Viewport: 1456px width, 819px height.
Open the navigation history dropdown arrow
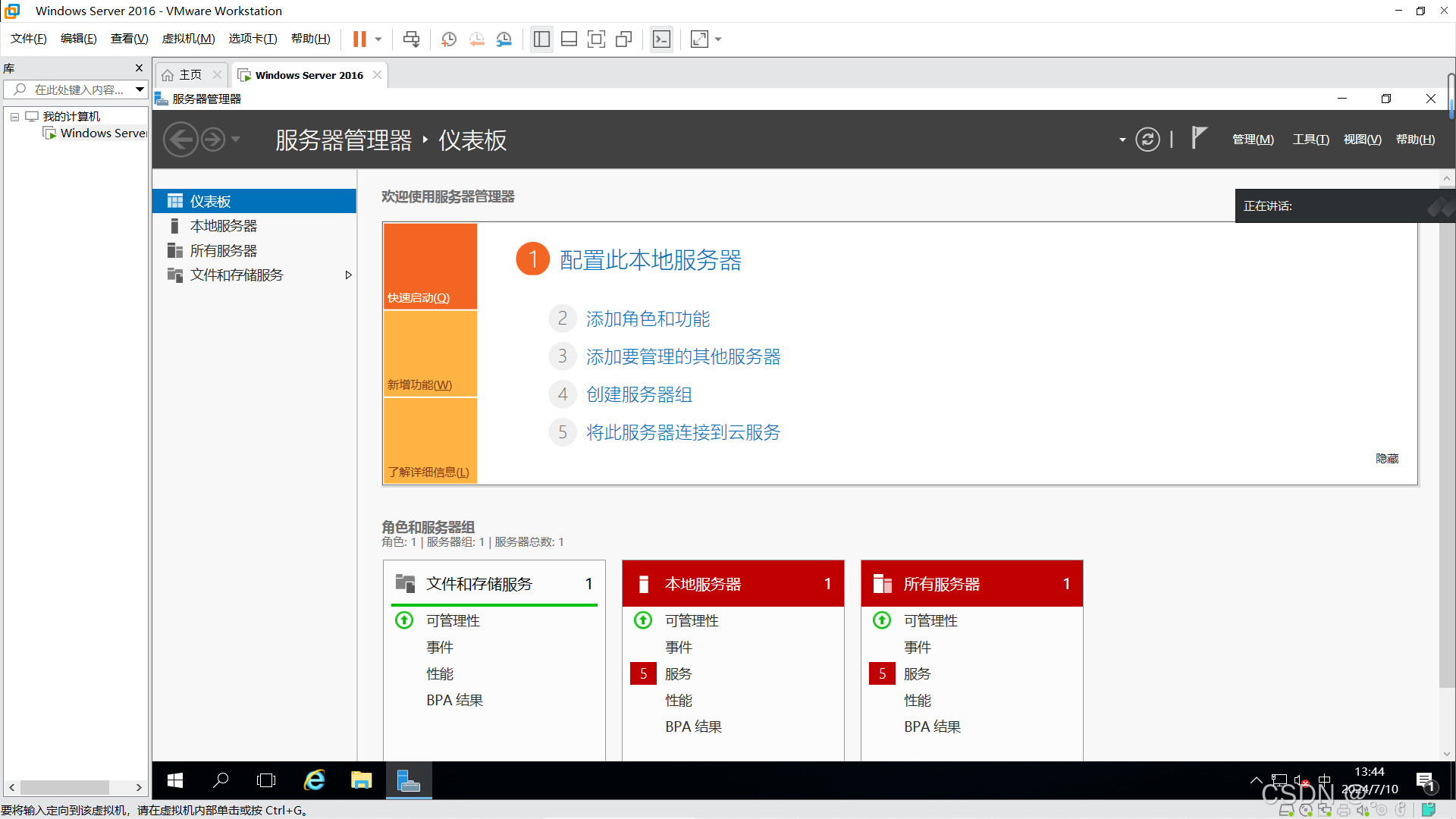(235, 140)
